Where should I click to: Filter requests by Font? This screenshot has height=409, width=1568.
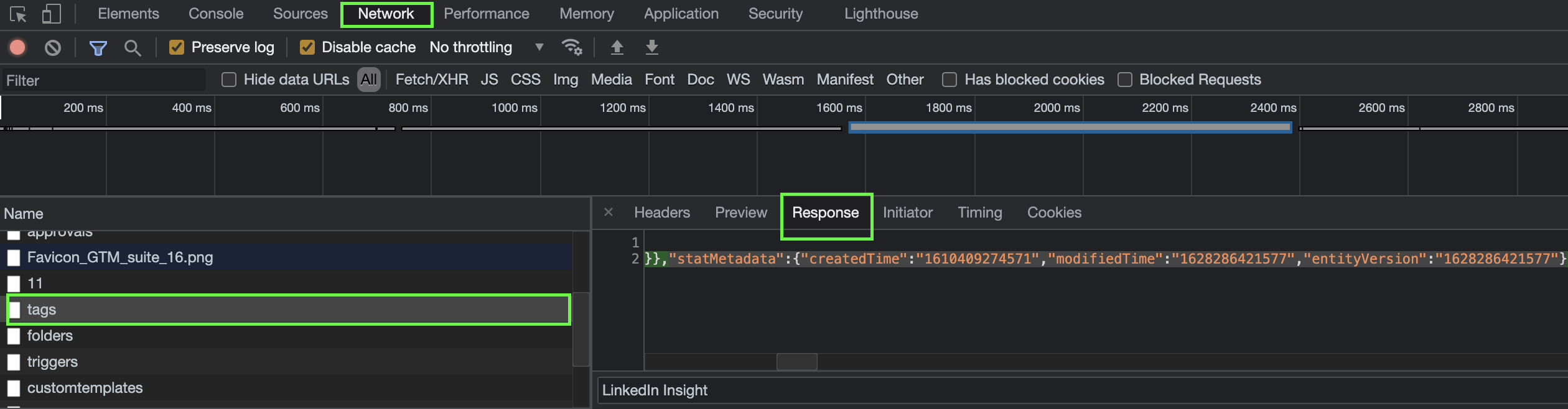[x=660, y=80]
